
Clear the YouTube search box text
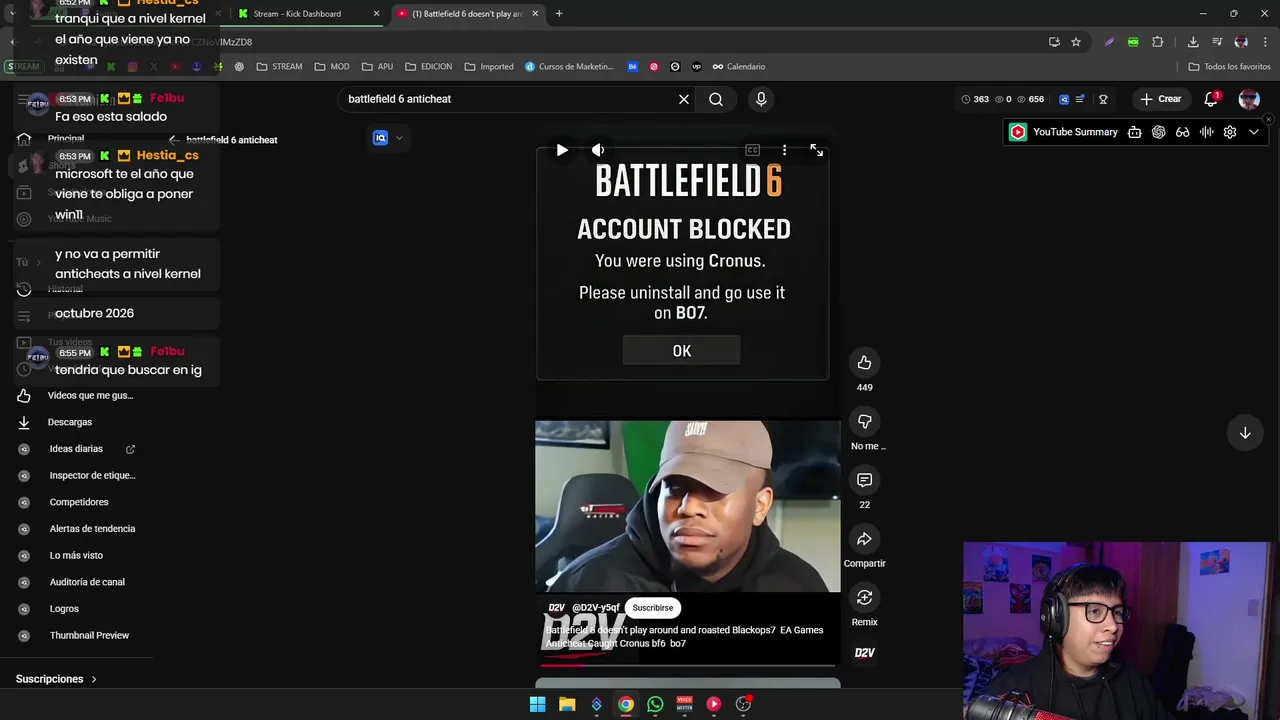[x=684, y=99]
